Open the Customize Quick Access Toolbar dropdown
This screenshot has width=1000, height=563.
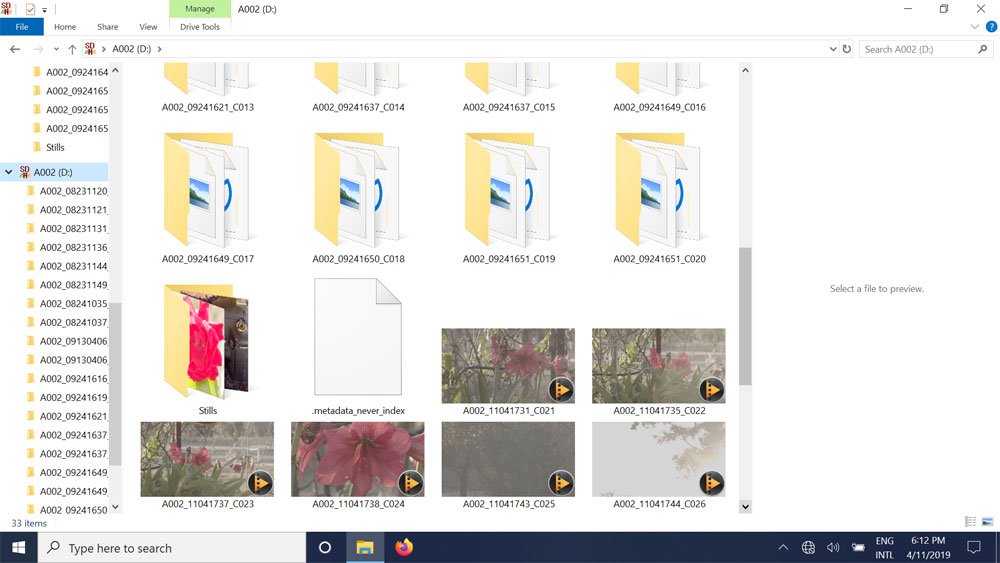[45, 10]
